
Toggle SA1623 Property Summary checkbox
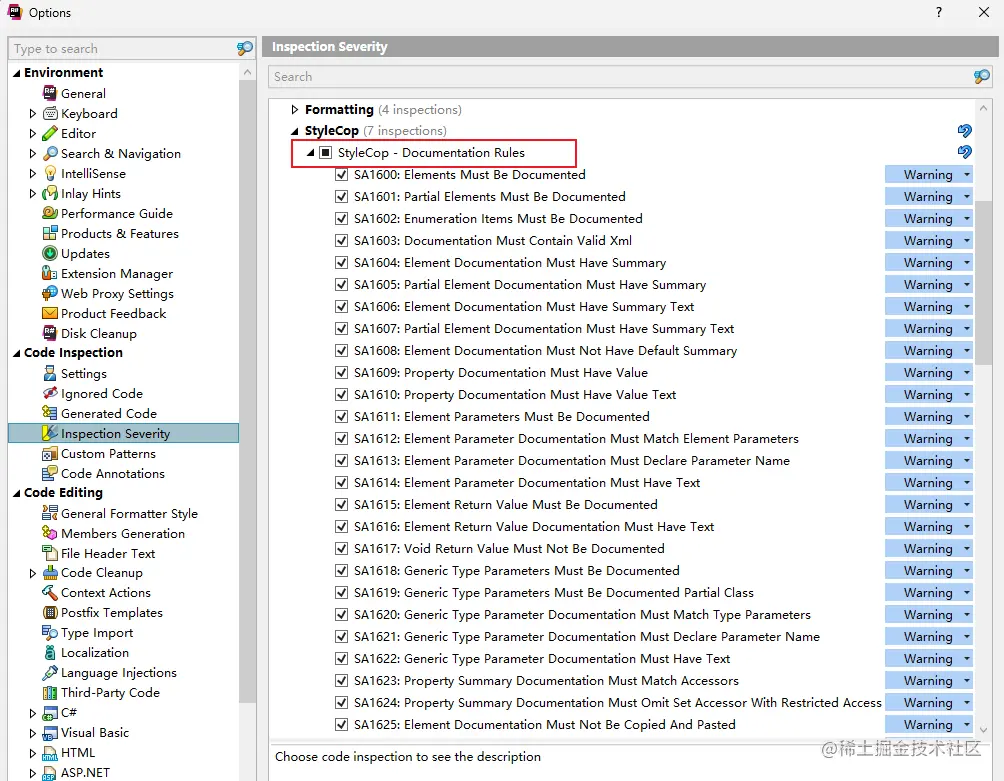[x=341, y=680]
